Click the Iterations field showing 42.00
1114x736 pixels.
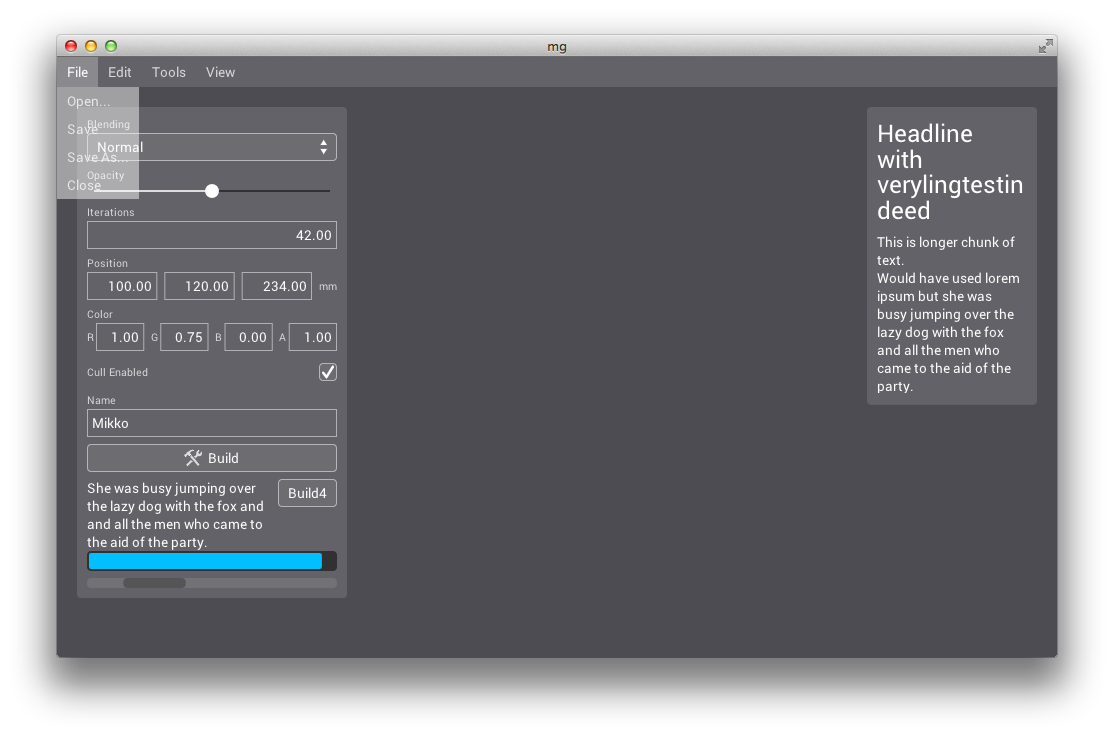[x=212, y=235]
